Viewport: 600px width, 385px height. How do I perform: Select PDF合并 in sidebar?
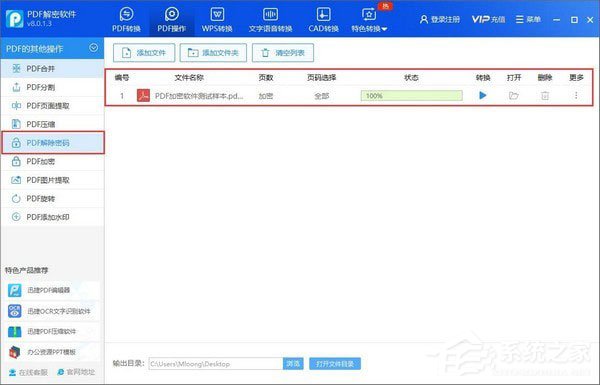[52, 69]
